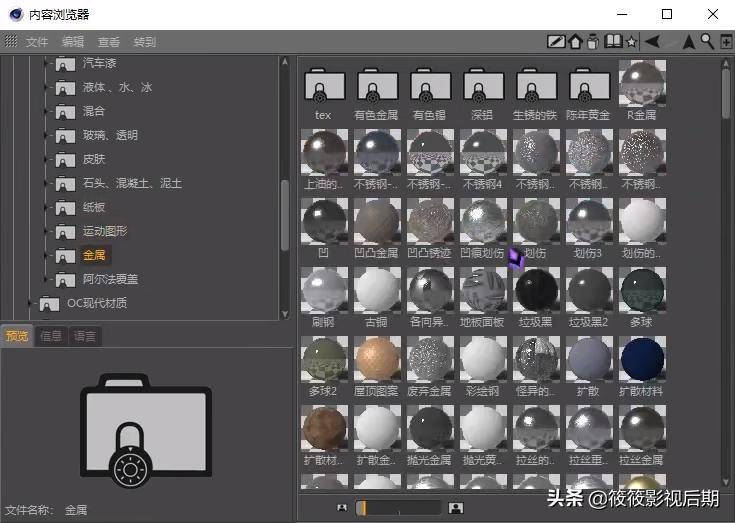The width and height of the screenshot is (735, 523).
Task: Click the presets bucket icon in toolbar
Action: [593, 42]
